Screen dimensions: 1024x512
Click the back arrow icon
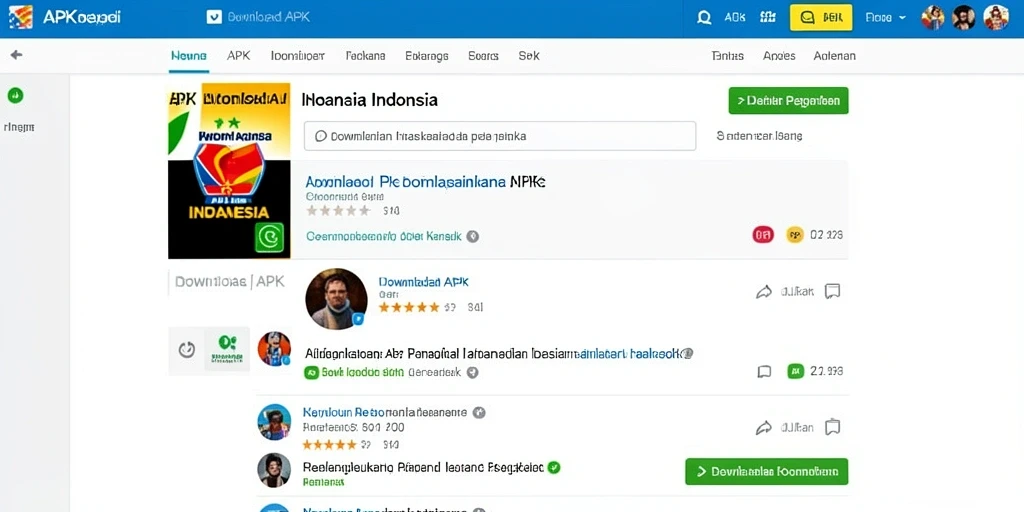coord(16,55)
